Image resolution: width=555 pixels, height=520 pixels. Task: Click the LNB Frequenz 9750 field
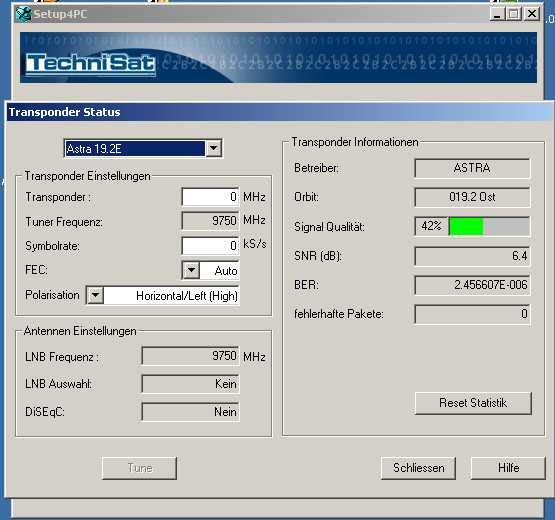tap(190, 355)
